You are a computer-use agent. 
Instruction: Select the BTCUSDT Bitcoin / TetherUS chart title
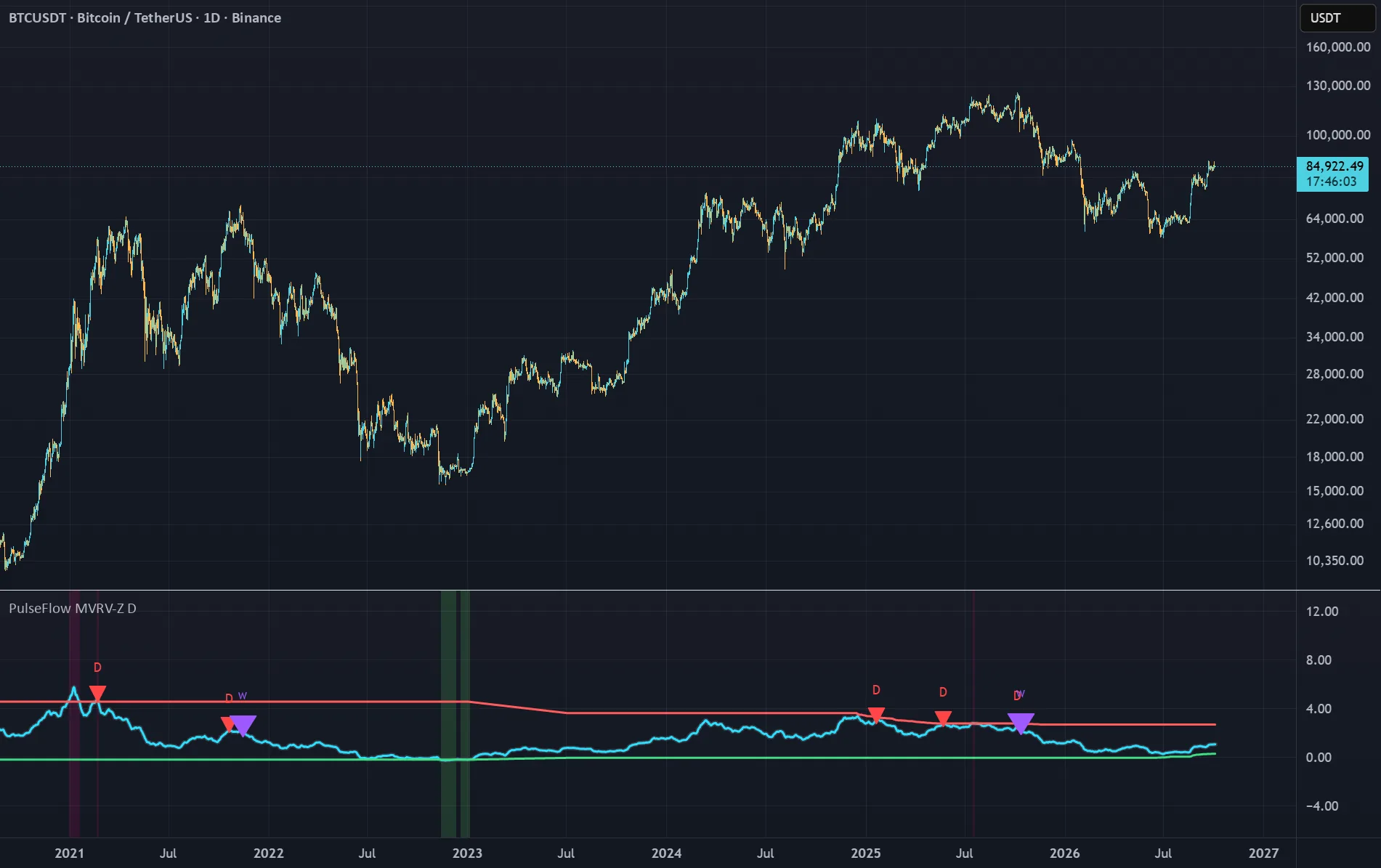coord(145,18)
